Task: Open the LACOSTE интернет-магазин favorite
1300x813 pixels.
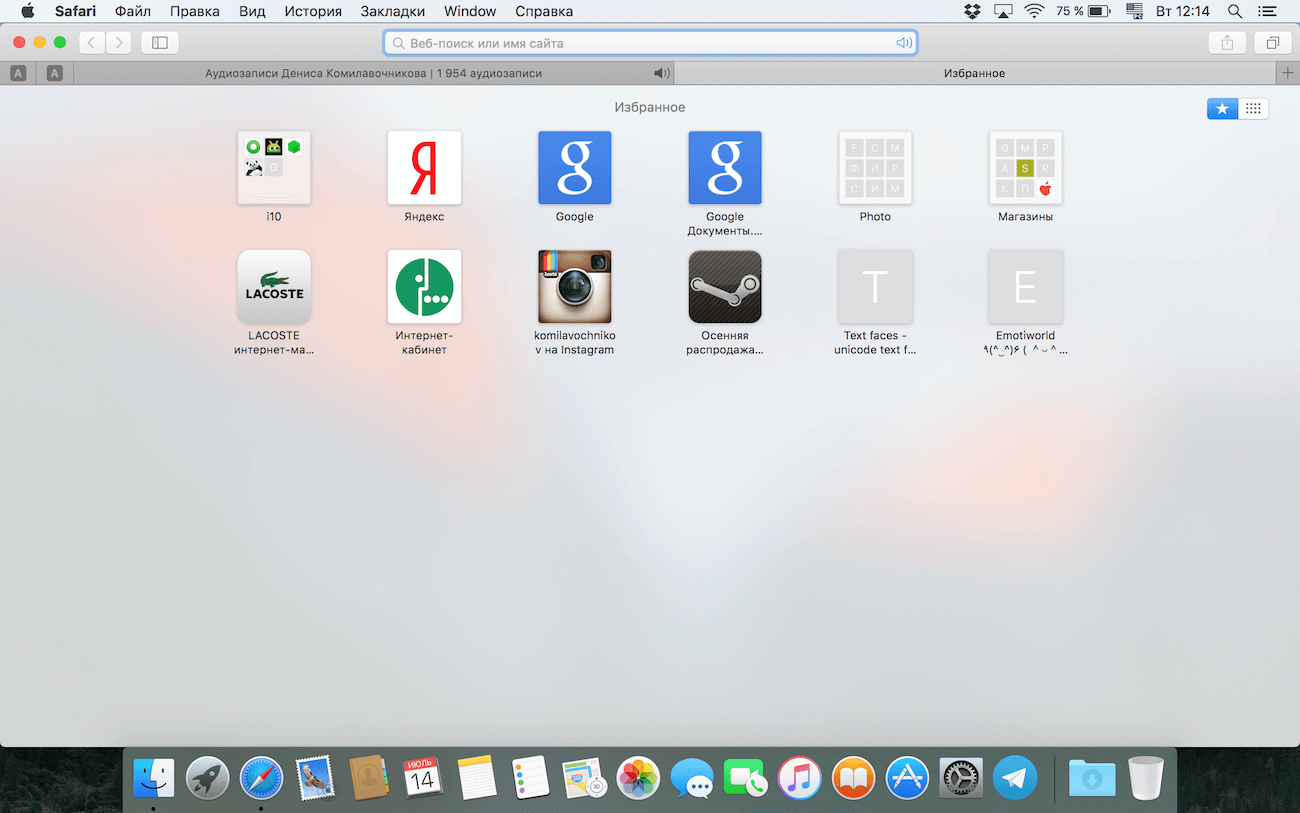Action: coord(274,287)
